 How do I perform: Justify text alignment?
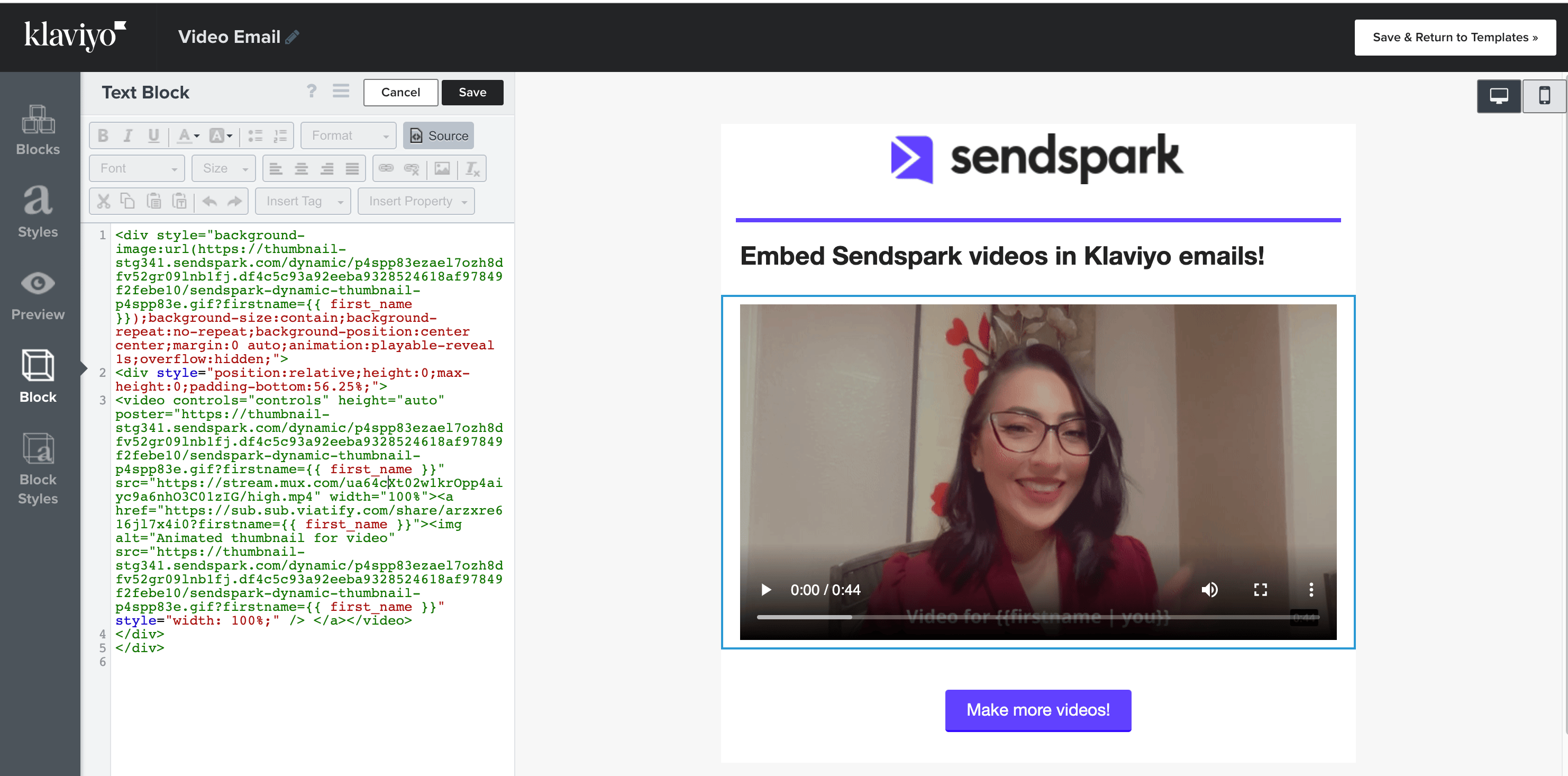[x=352, y=169]
